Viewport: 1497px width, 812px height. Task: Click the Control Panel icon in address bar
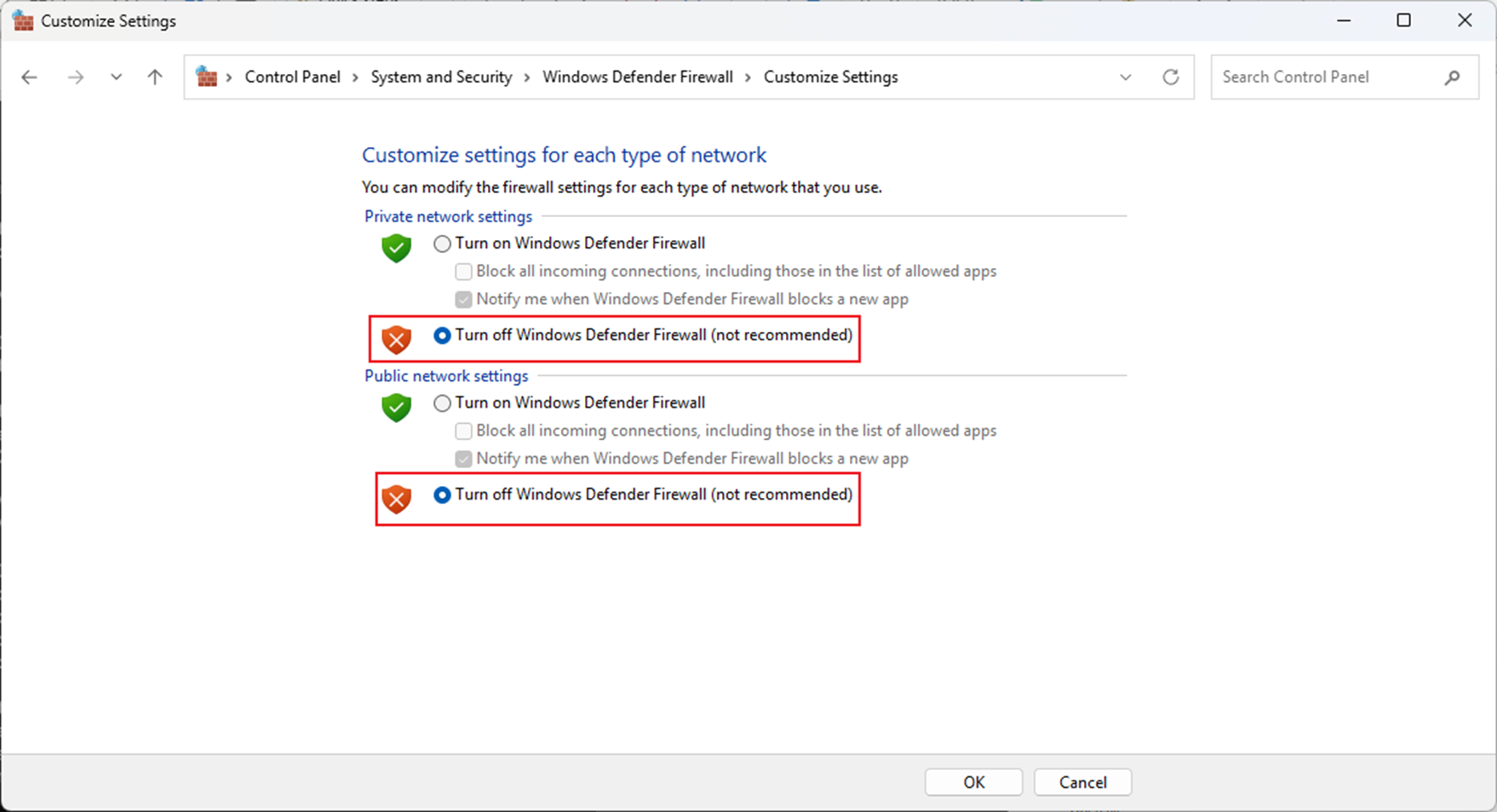206,77
